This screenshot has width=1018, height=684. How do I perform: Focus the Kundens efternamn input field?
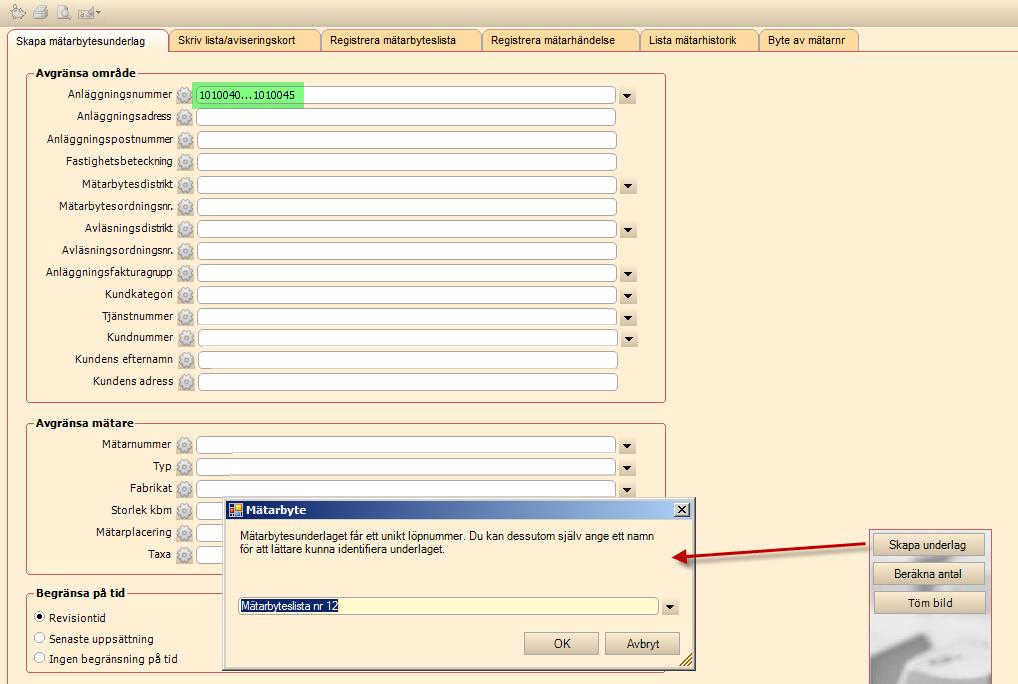click(408, 360)
